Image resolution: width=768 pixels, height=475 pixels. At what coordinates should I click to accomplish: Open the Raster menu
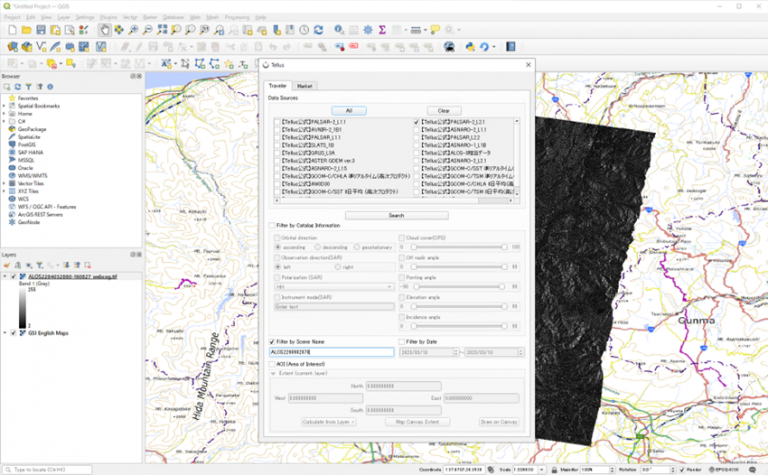pyautogui.click(x=150, y=17)
